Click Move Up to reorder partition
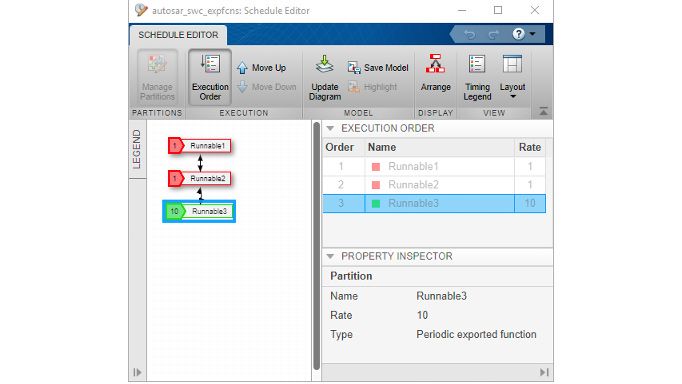The width and height of the screenshot is (682, 384). click(x=261, y=68)
